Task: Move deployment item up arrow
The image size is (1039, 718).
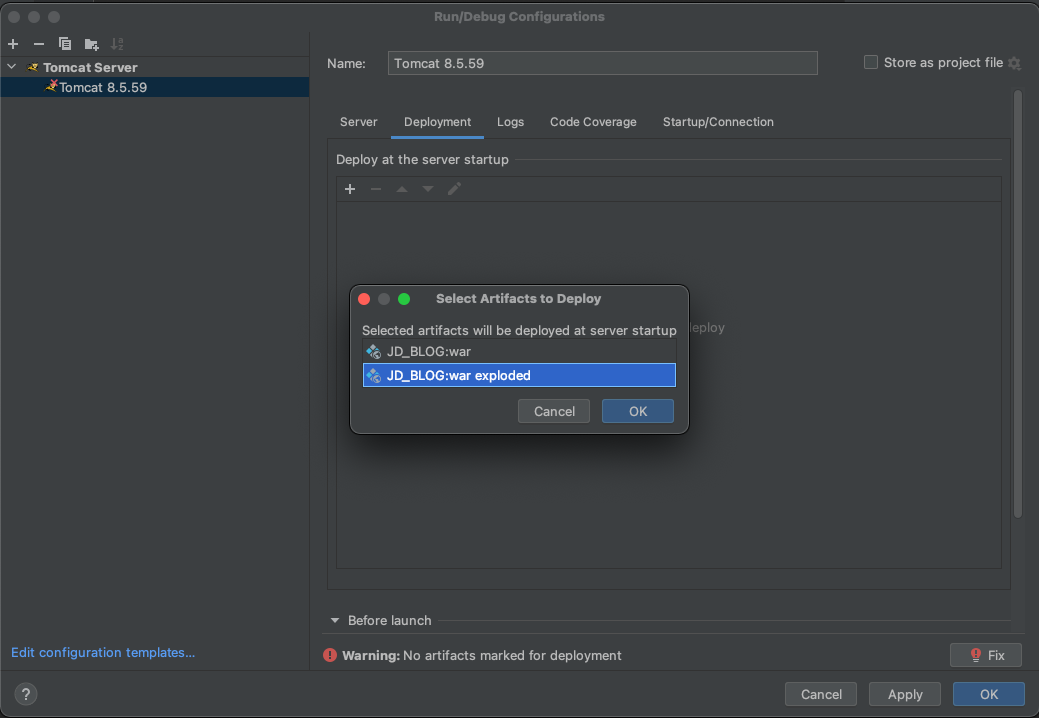Action: tap(402, 189)
